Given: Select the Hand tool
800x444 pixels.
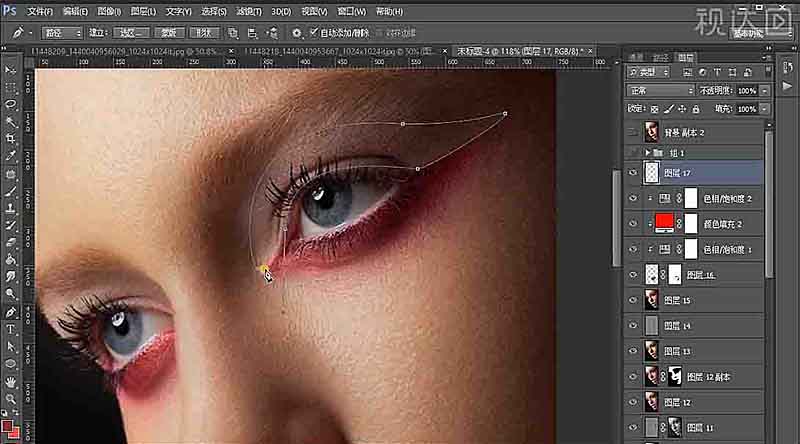Looking at the screenshot, I should 10,381.
